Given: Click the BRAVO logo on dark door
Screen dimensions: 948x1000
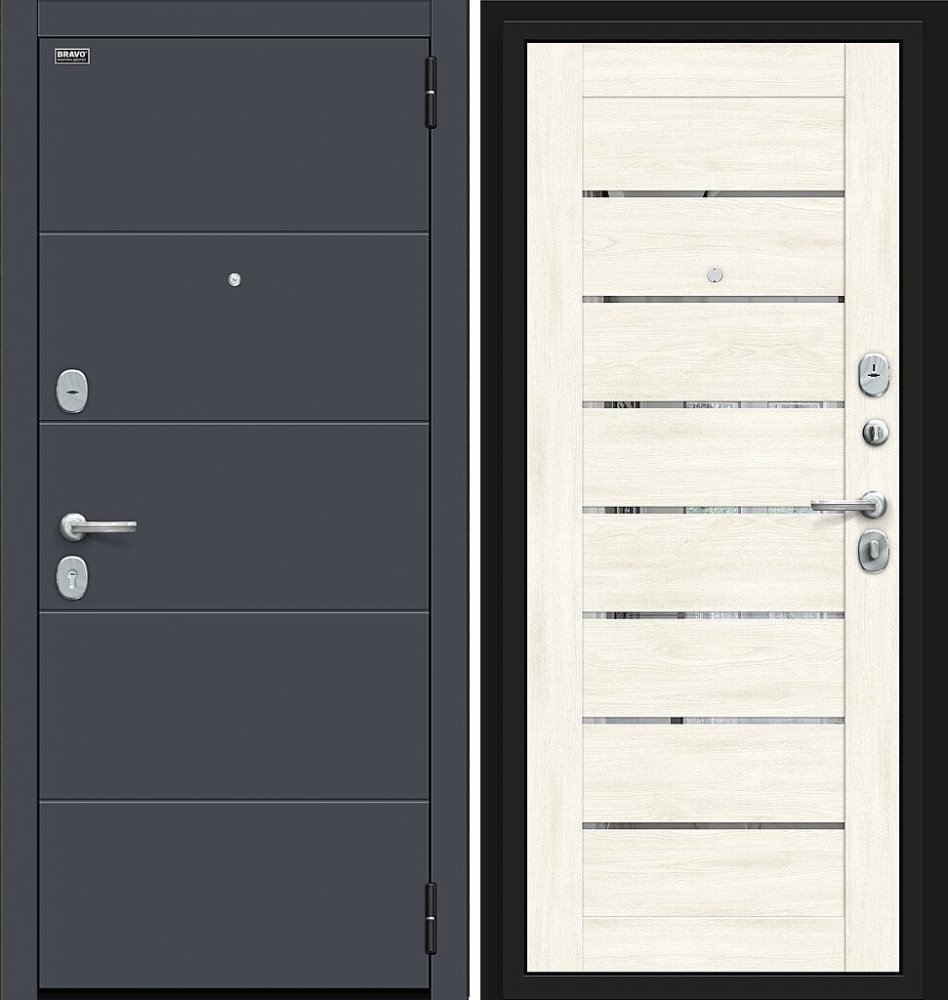Looking at the screenshot, I should [x=71, y=56].
